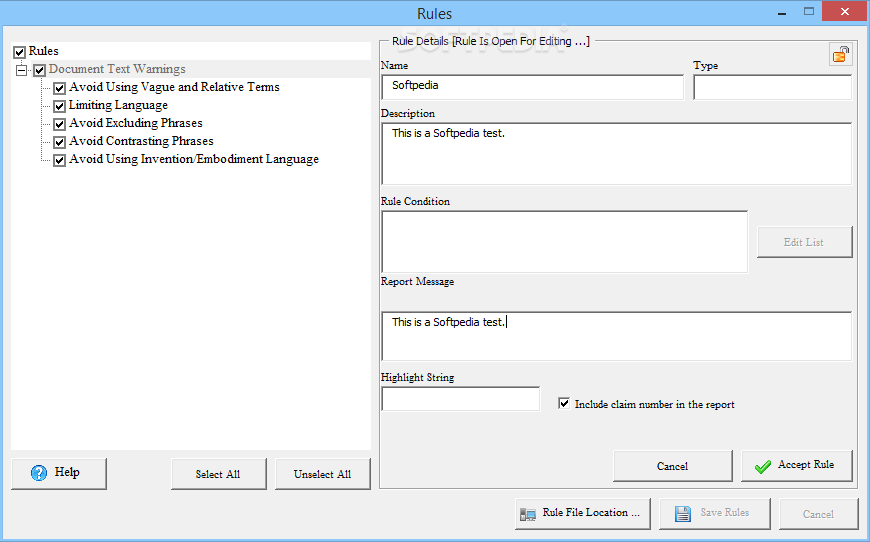Click the computer icon on Rule File Location
870x542 pixels.
click(x=528, y=514)
